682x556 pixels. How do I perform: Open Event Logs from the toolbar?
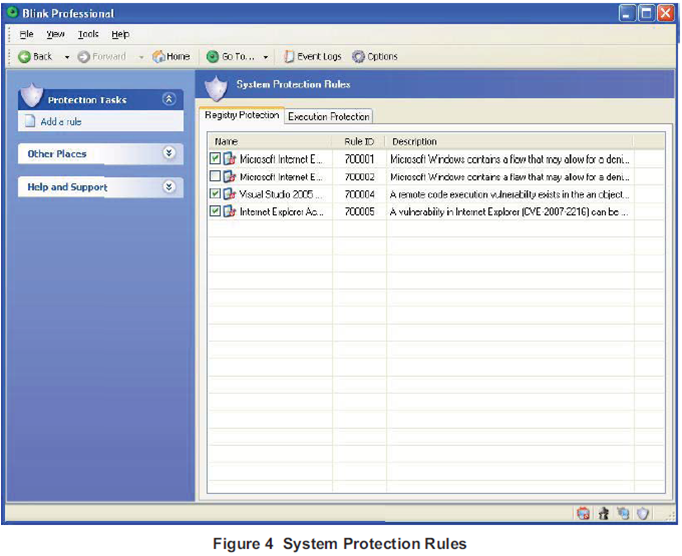pyautogui.click(x=313, y=57)
